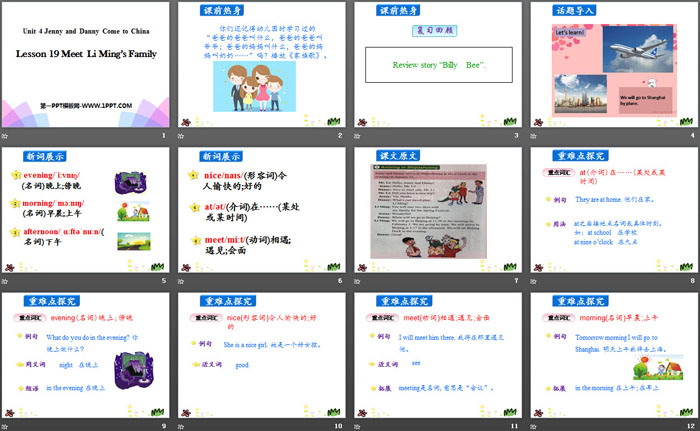Click slide number 2 label
The height and width of the screenshot is (431, 700).
[x=340, y=135]
